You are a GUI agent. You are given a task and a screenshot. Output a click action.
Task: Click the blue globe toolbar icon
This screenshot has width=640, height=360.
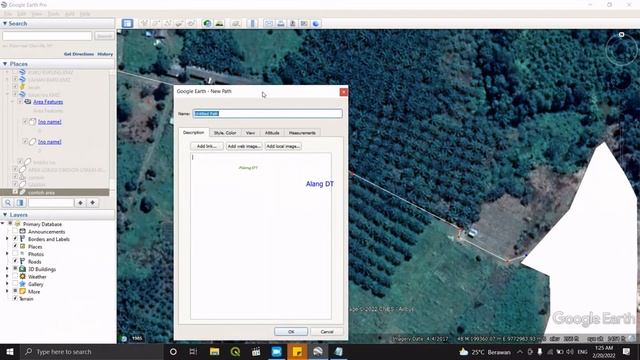click(x=316, y=23)
